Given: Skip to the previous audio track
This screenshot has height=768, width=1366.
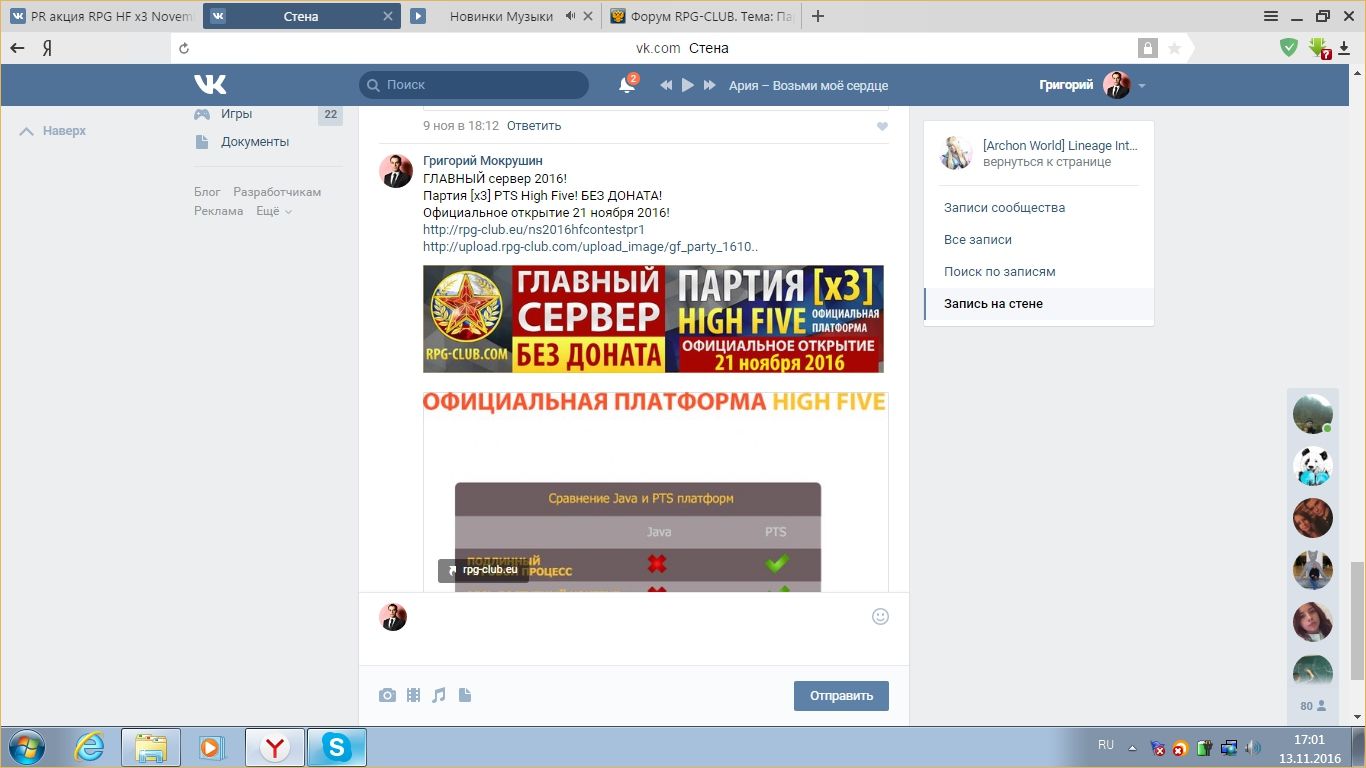Looking at the screenshot, I should coord(666,85).
